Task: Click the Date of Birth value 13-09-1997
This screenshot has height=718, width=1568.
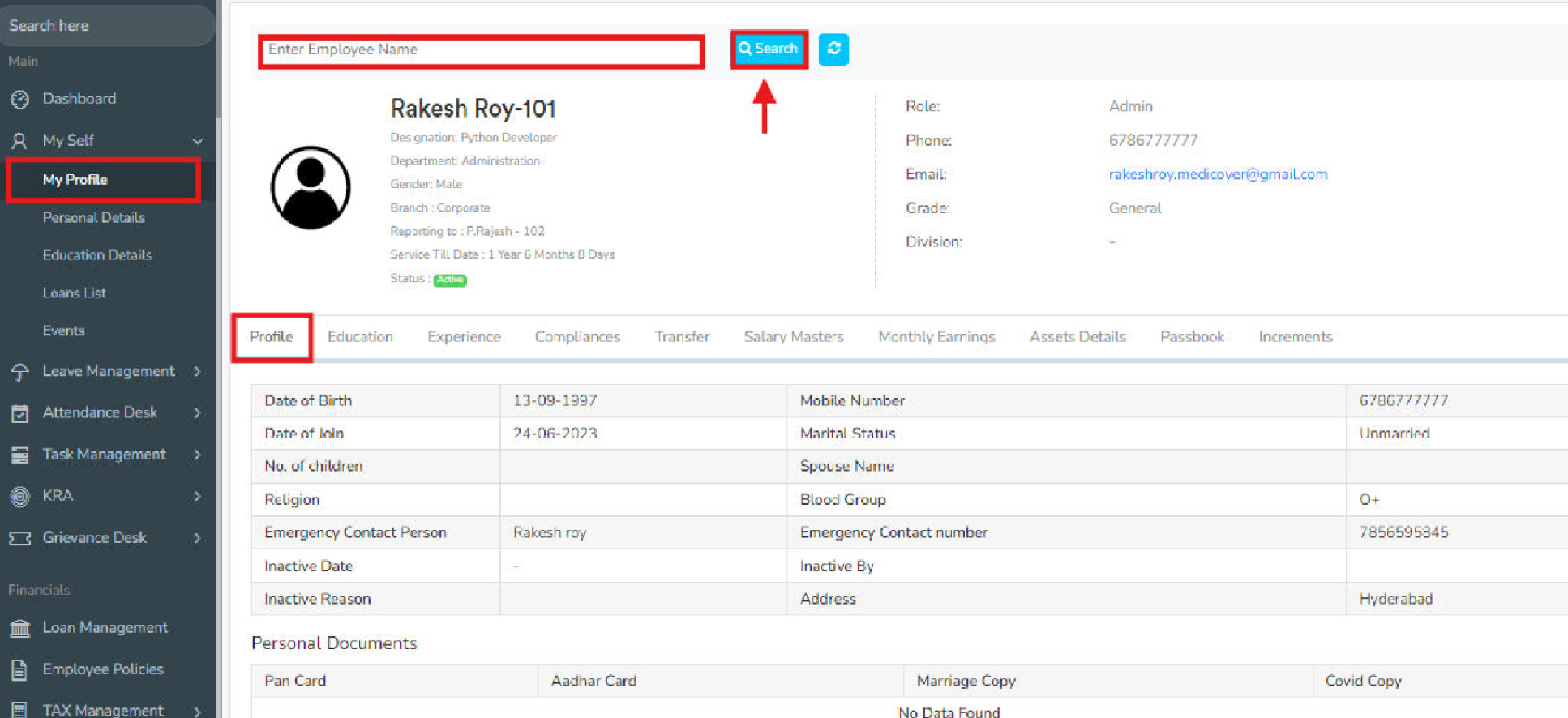Action: 555,401
